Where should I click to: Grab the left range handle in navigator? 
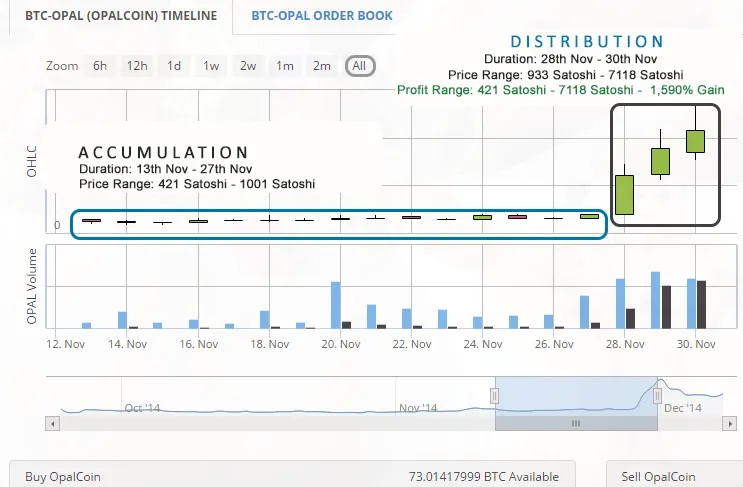pyautogui.click(x=494, y=396)
